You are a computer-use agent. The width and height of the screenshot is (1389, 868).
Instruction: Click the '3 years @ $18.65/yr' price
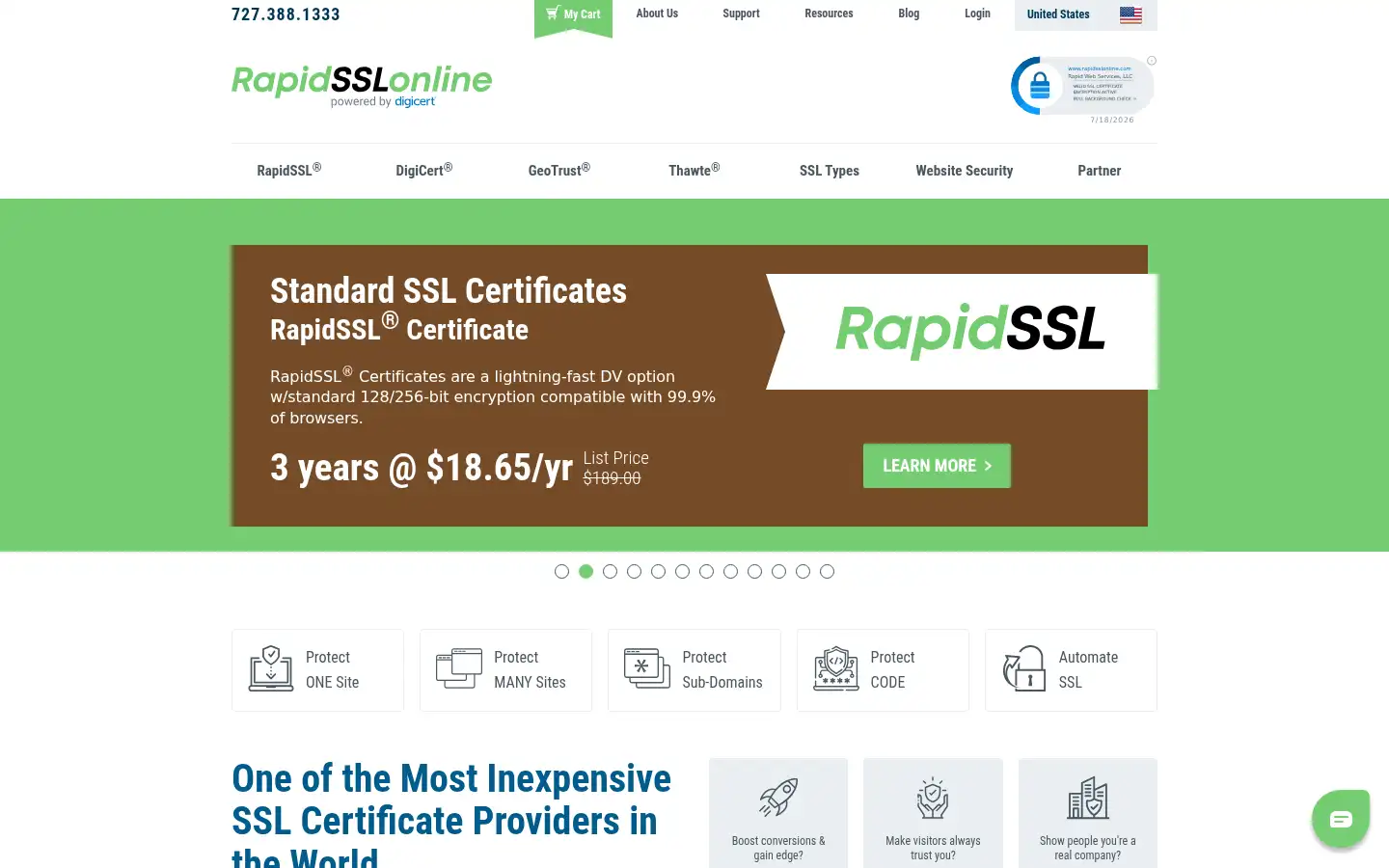422,468
